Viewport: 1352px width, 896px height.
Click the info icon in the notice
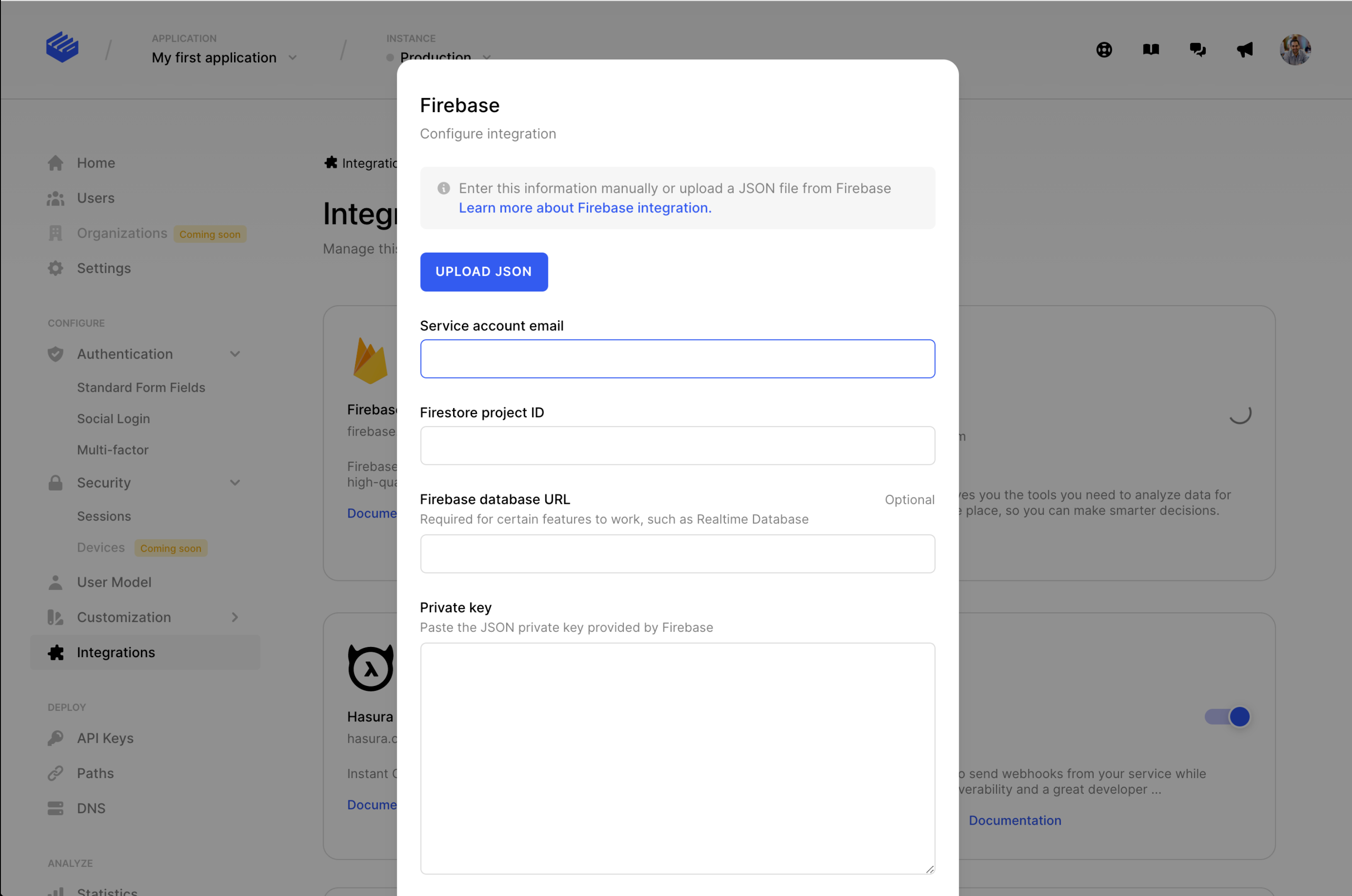(x=444, y=188)
